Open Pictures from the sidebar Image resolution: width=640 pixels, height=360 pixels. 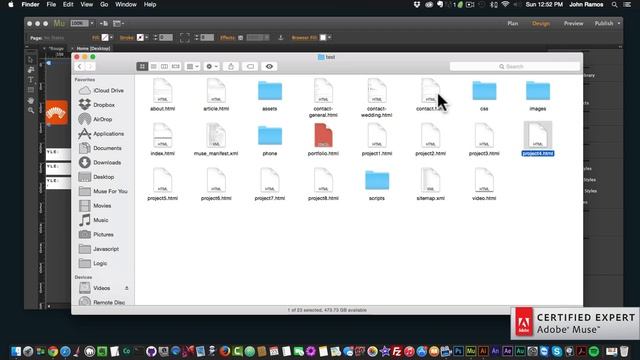point(102,234)
